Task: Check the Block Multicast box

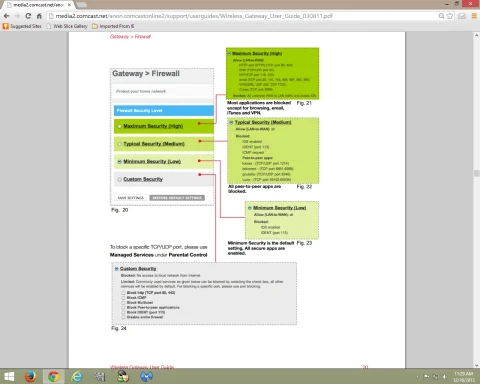Action: coord(123,303)
